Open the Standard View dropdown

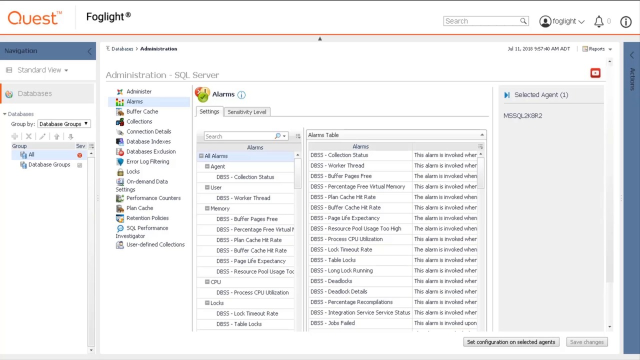click(42, 70)
